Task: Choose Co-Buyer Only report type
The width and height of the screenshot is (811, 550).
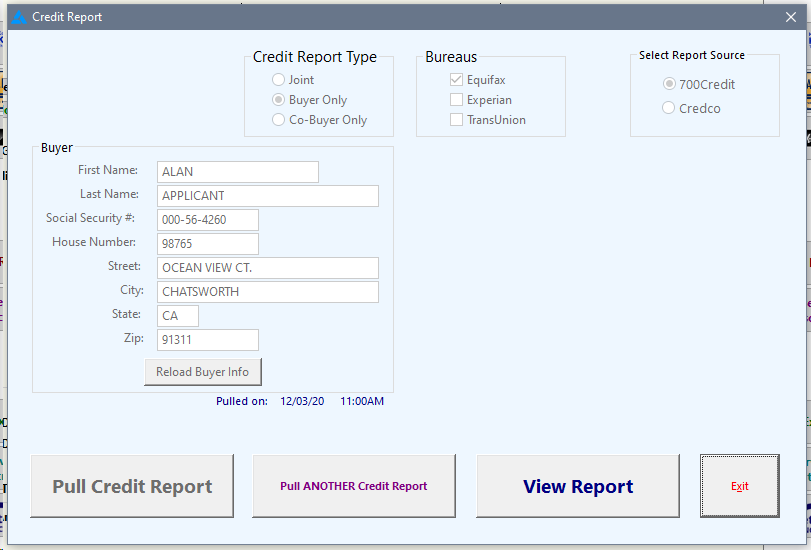Action: coord(279,120)
